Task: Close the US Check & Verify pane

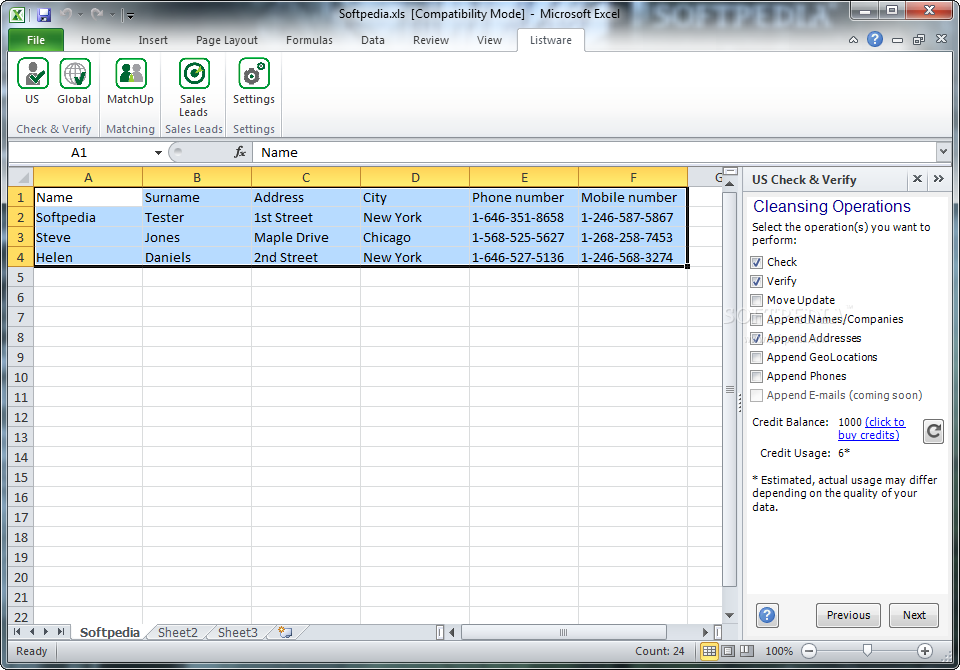Action: (917, 179)
